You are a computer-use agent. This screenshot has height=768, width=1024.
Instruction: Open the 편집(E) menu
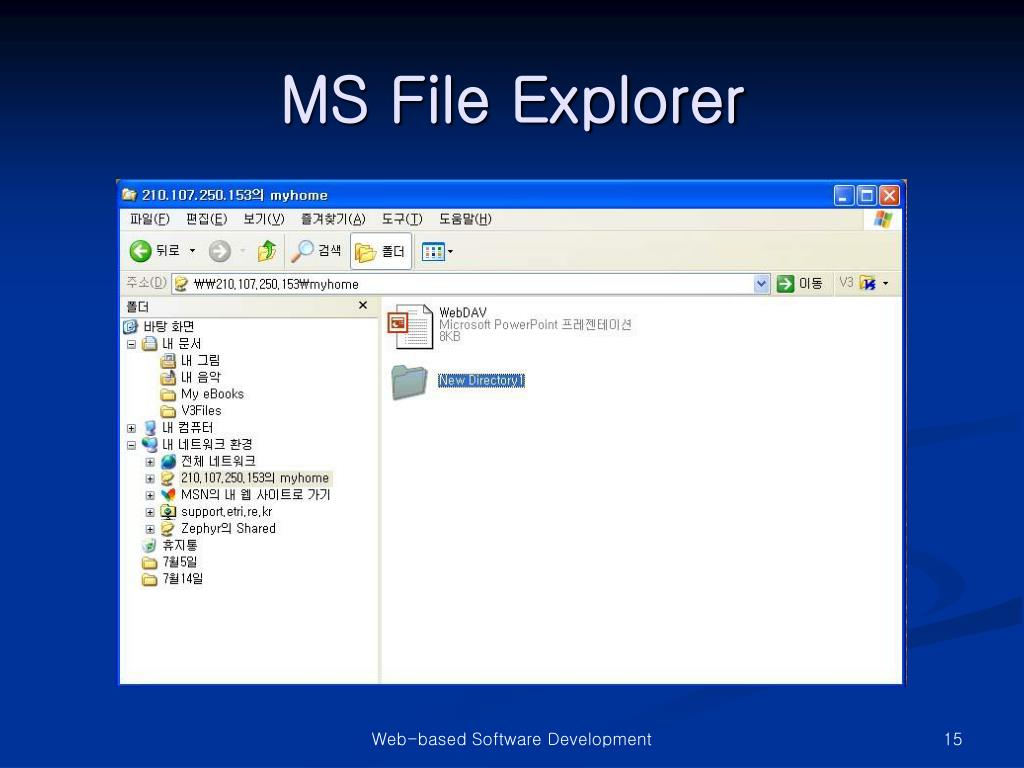tap(206, 219)
